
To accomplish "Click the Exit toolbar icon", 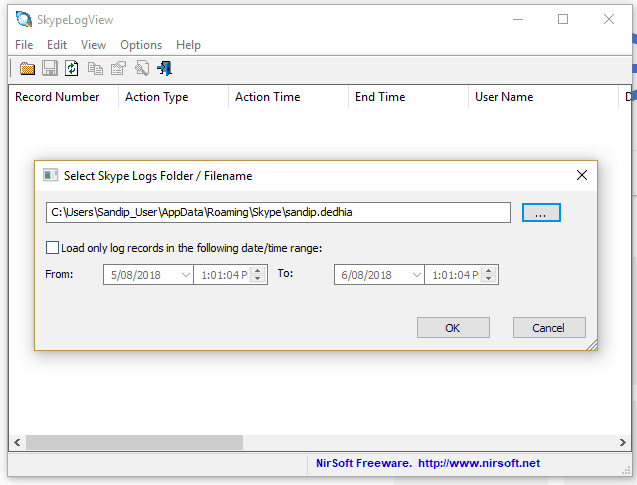I will [x=165, y=68].
